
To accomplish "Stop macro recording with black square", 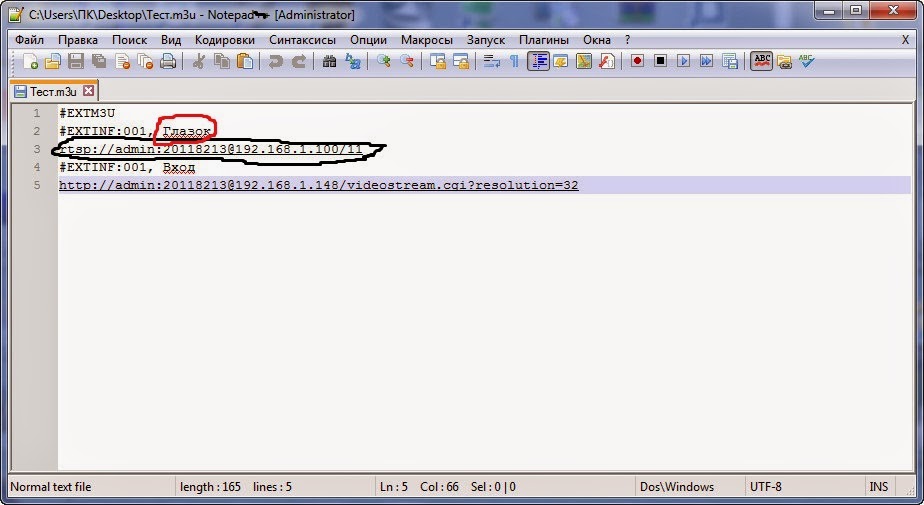I will pos(660,61).
